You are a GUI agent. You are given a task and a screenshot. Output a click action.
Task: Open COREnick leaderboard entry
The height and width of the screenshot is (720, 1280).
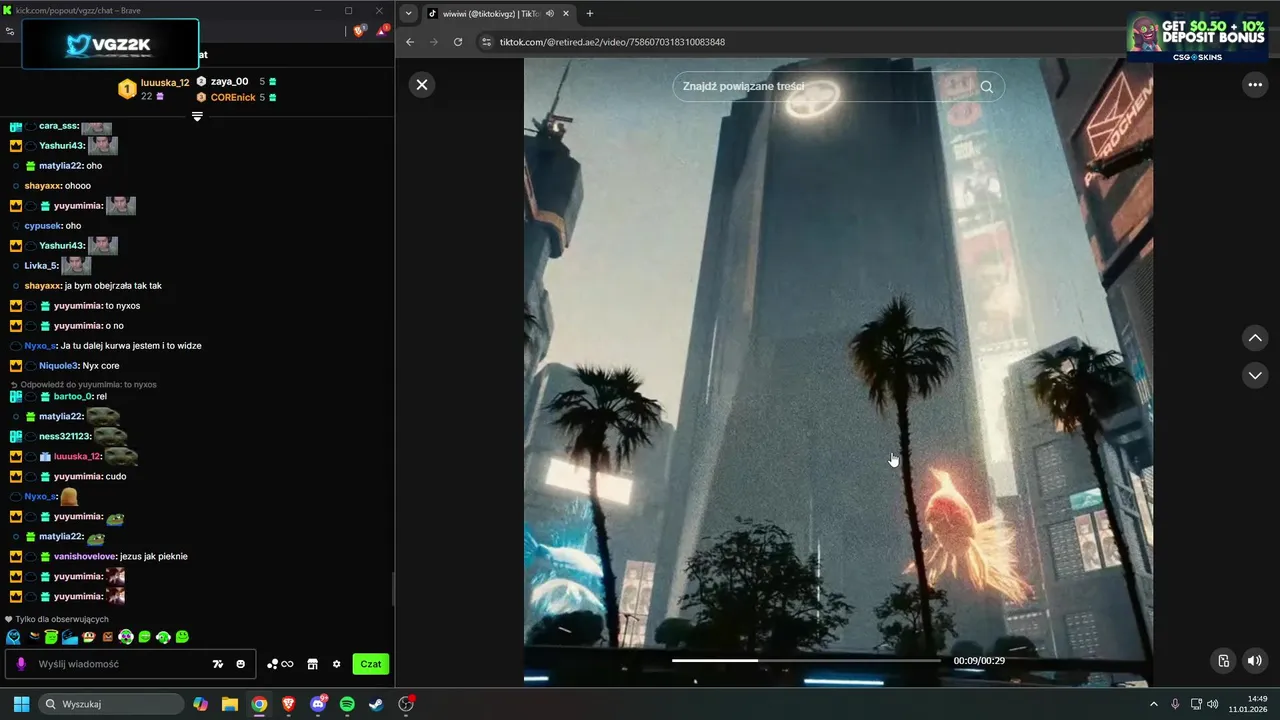(236, 97)
